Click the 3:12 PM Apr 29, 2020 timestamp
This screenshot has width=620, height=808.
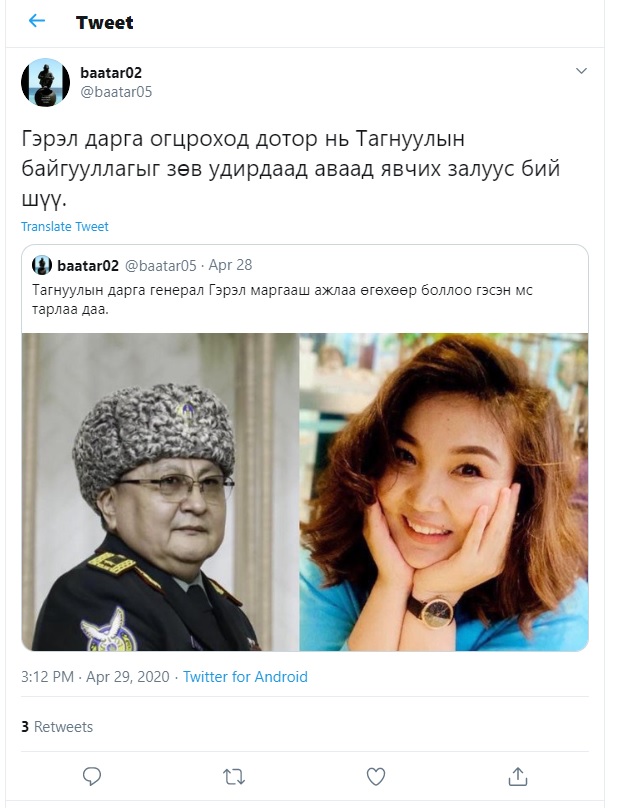[95, 677]
